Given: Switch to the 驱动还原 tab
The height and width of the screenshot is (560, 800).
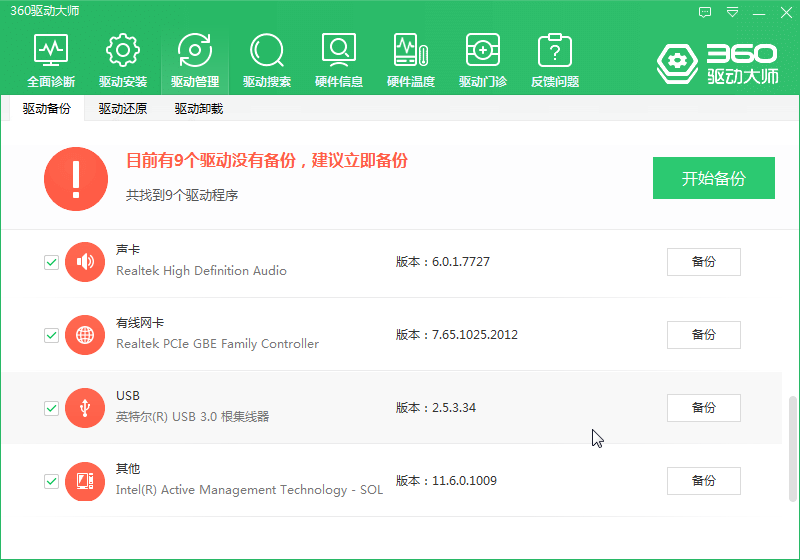Looking at the screenshot, I should coord(123,109).
